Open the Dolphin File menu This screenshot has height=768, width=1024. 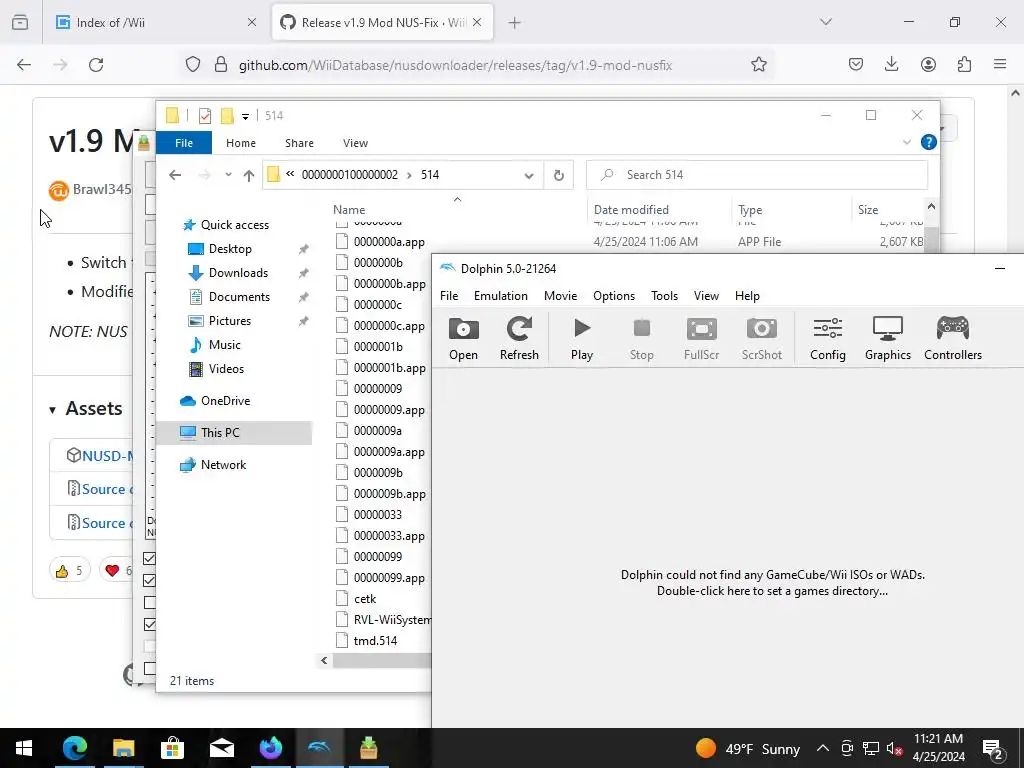pyautogui.click(x=449, y=296)
